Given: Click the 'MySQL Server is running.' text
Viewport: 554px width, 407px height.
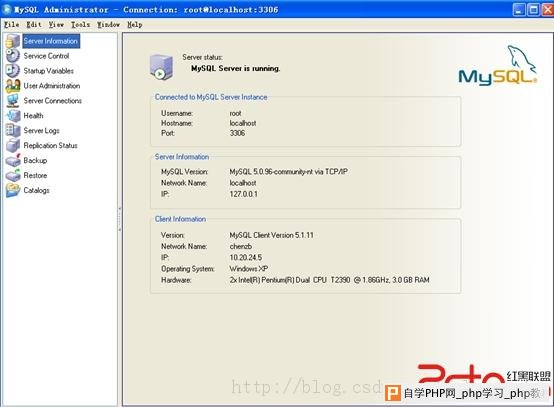Looking at the screenshot, I should pos(235,69).
